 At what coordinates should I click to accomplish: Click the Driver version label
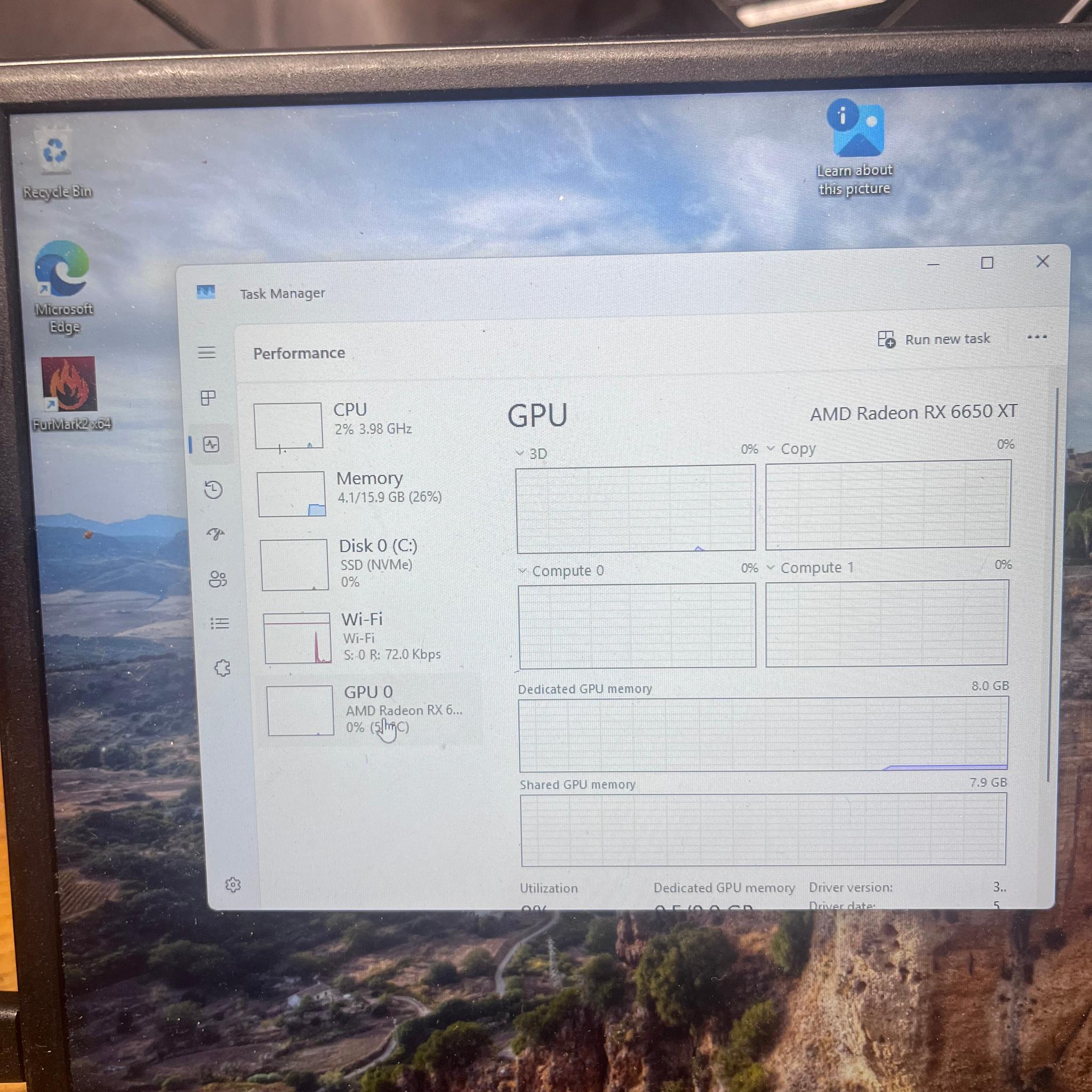pos(850,887)
